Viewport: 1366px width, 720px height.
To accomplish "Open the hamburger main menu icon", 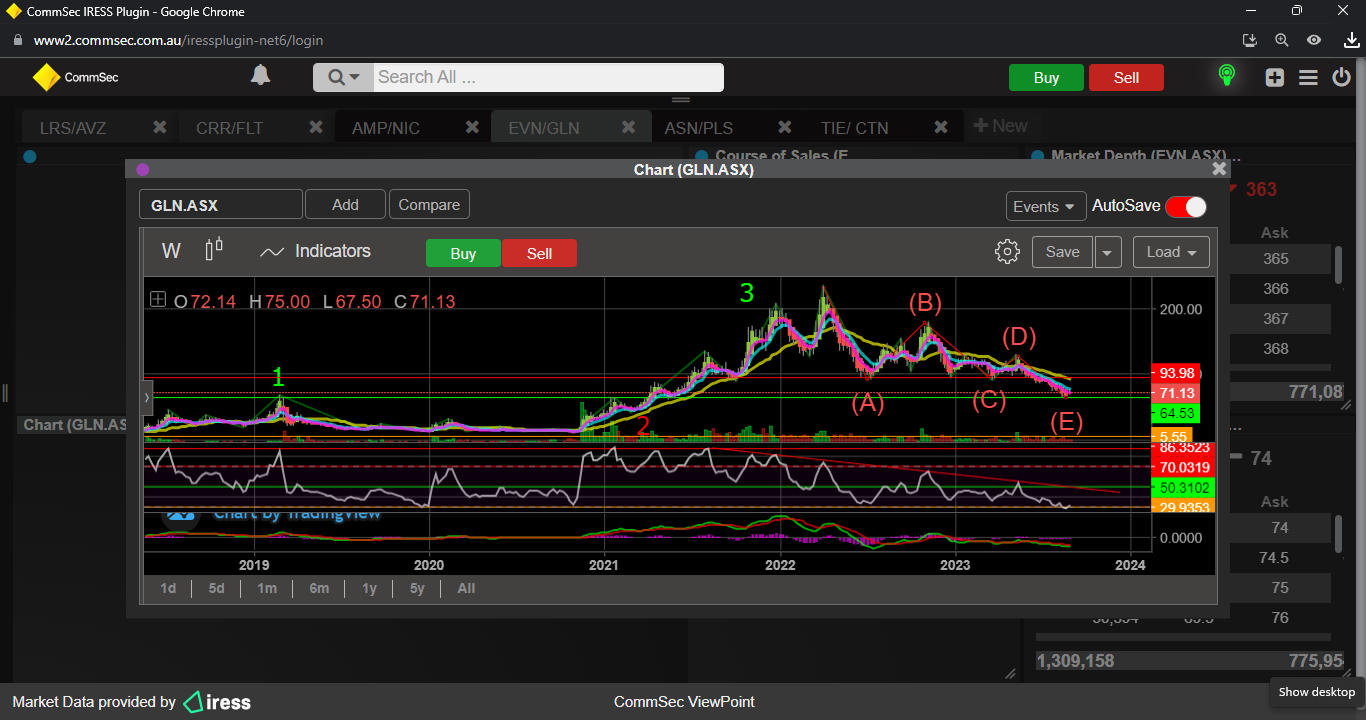I will click(1308, 78).
